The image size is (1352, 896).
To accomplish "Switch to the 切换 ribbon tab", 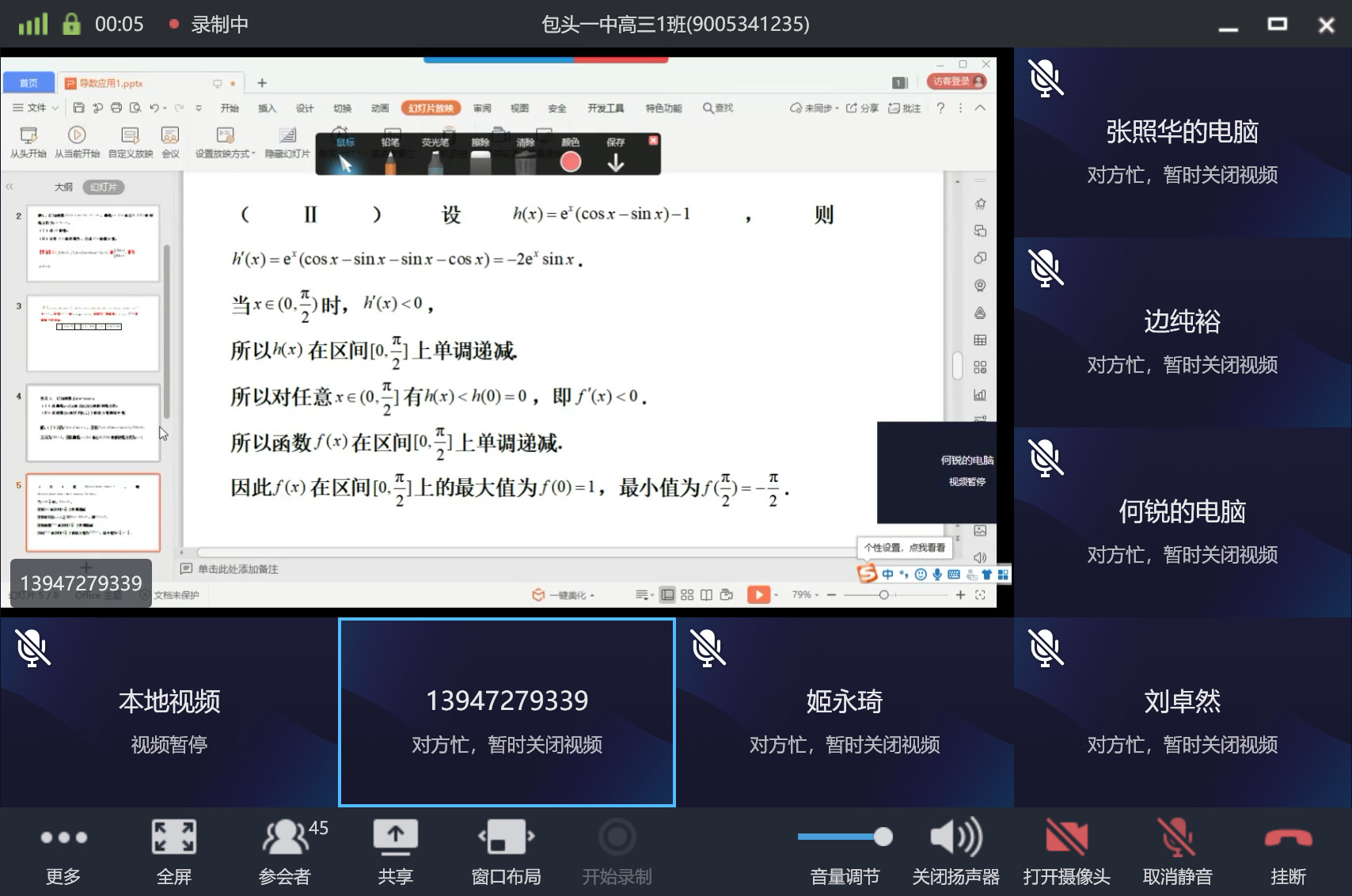I will (x=342, y=108).
